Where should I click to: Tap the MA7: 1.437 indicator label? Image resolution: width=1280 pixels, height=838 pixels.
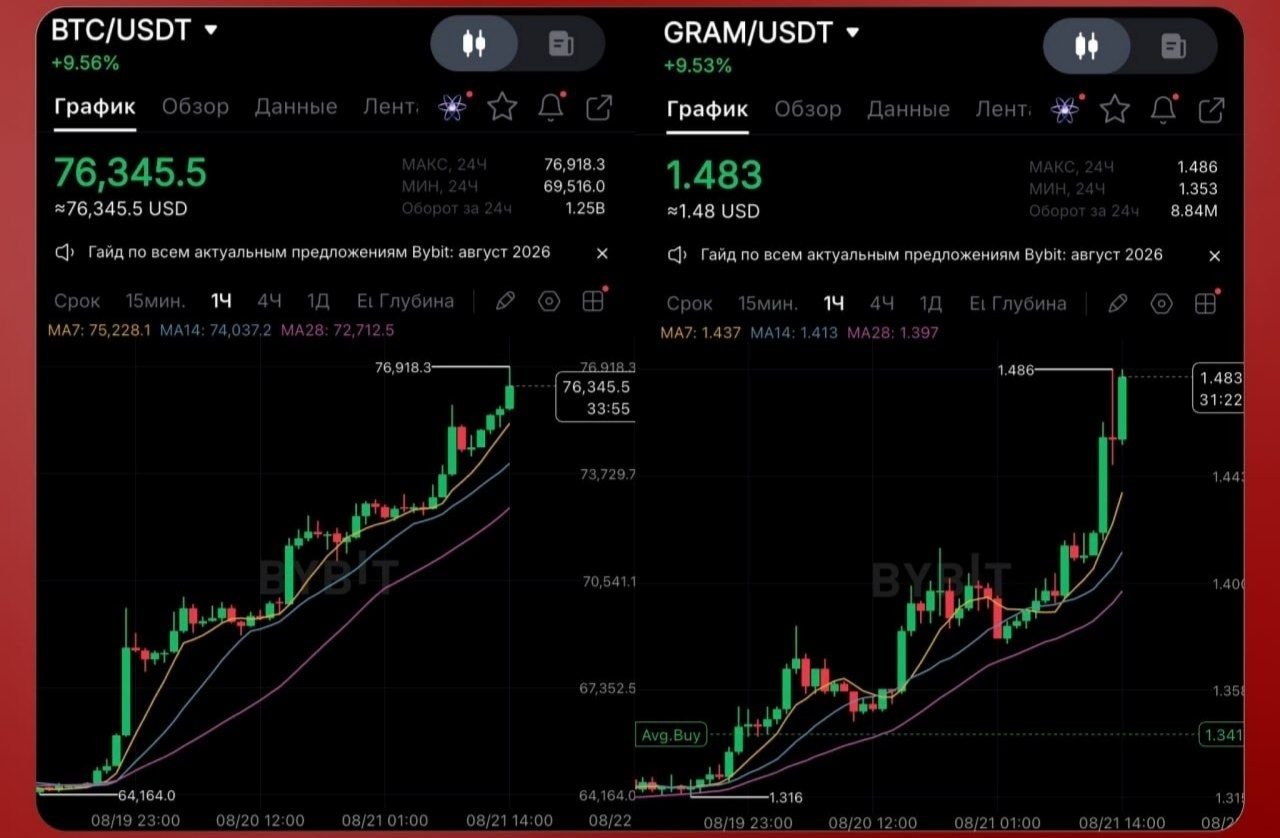click(700, 332)
